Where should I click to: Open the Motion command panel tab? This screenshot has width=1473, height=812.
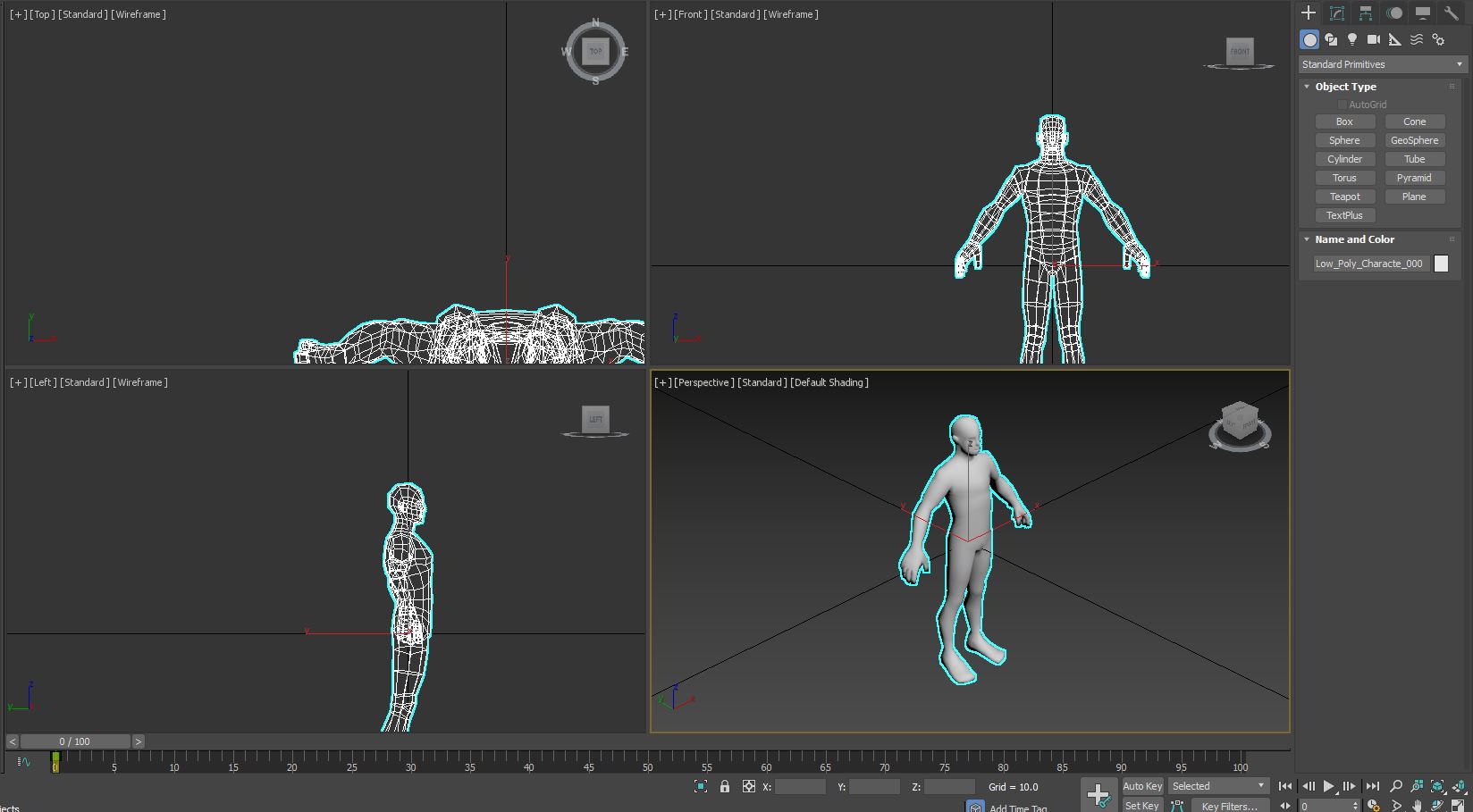coord(1394,13)
